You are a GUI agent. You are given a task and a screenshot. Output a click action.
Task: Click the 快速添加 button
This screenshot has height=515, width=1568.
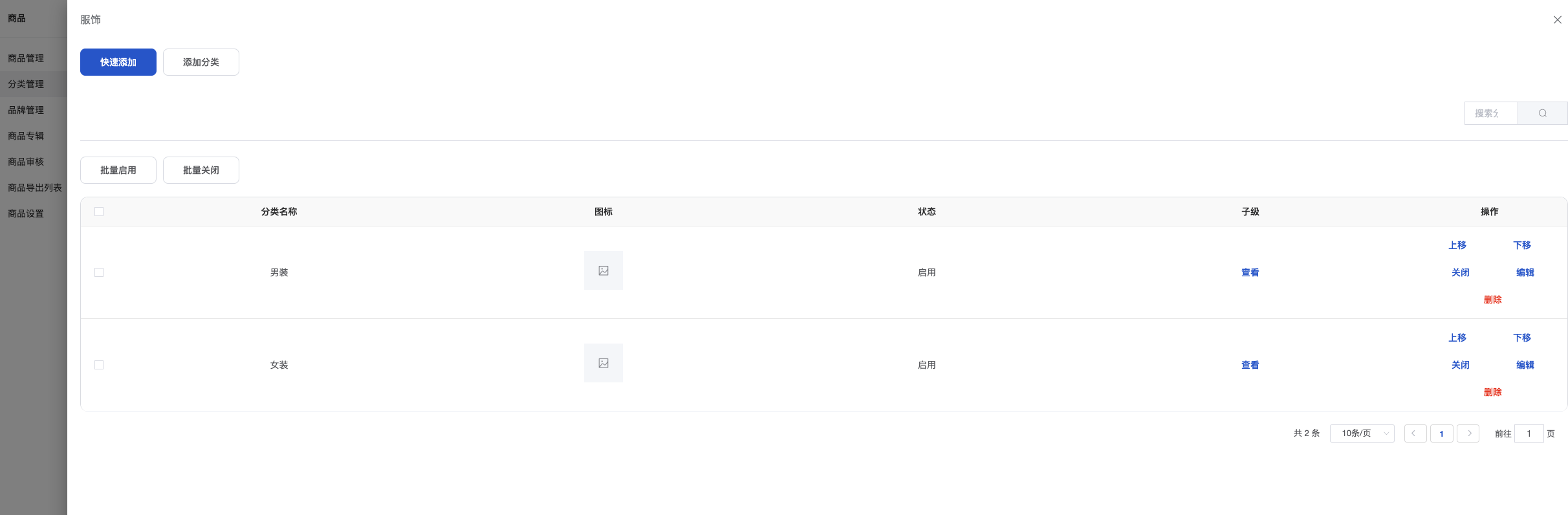[x=118, y=62]
